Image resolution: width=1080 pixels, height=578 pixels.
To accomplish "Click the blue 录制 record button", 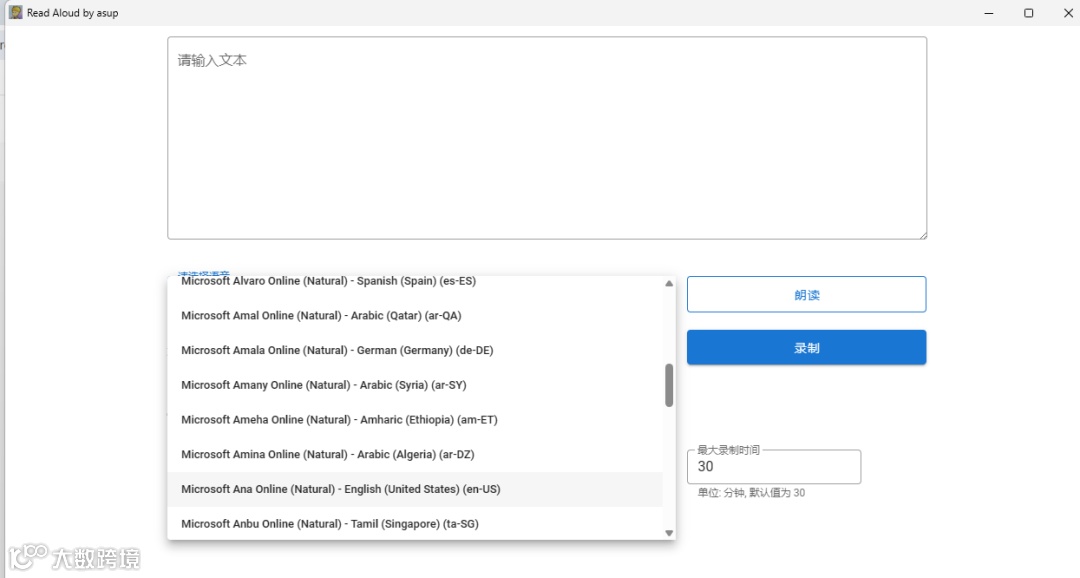I will (x=807, y=348).
